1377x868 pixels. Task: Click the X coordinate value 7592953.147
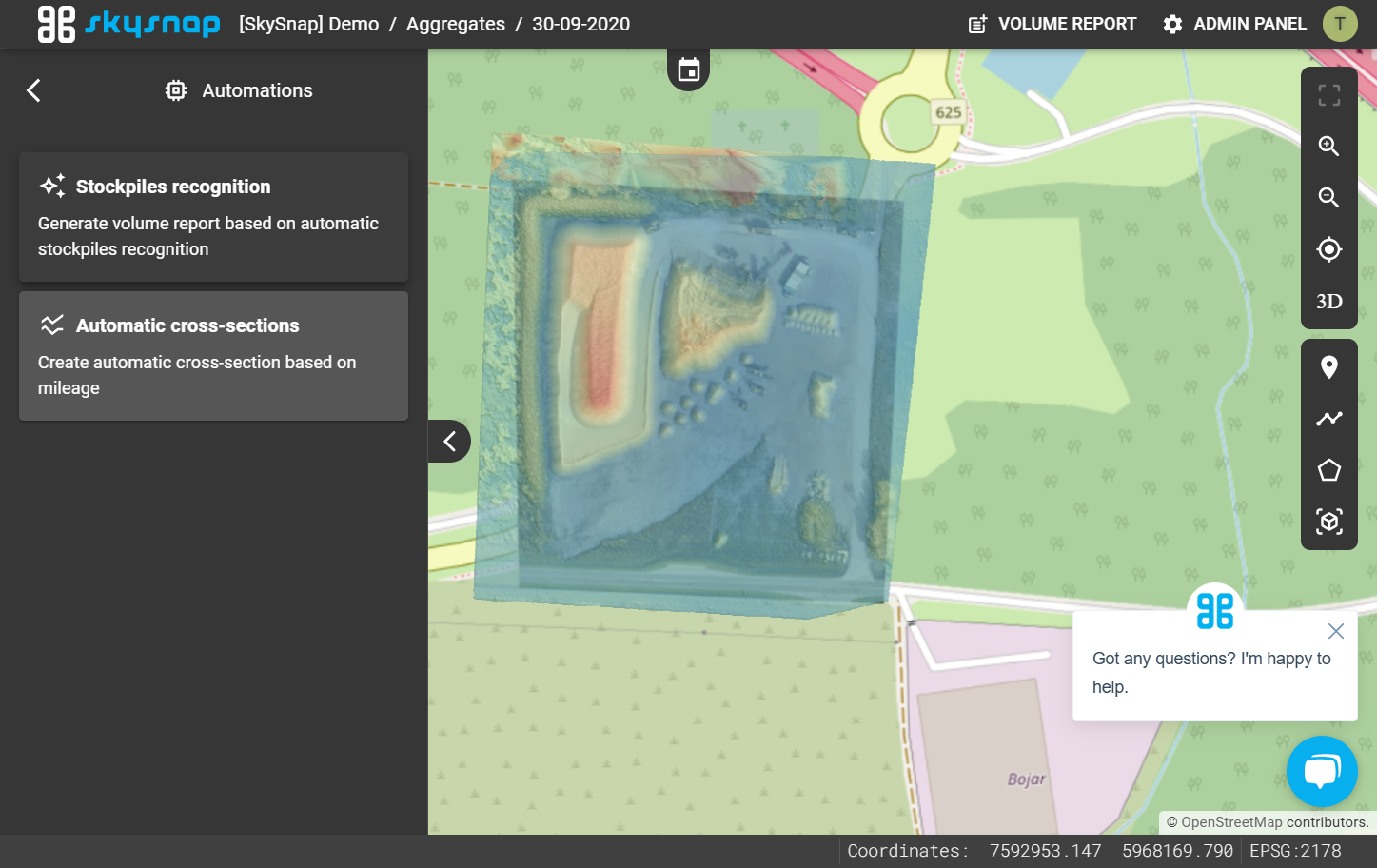[1045, 851]
